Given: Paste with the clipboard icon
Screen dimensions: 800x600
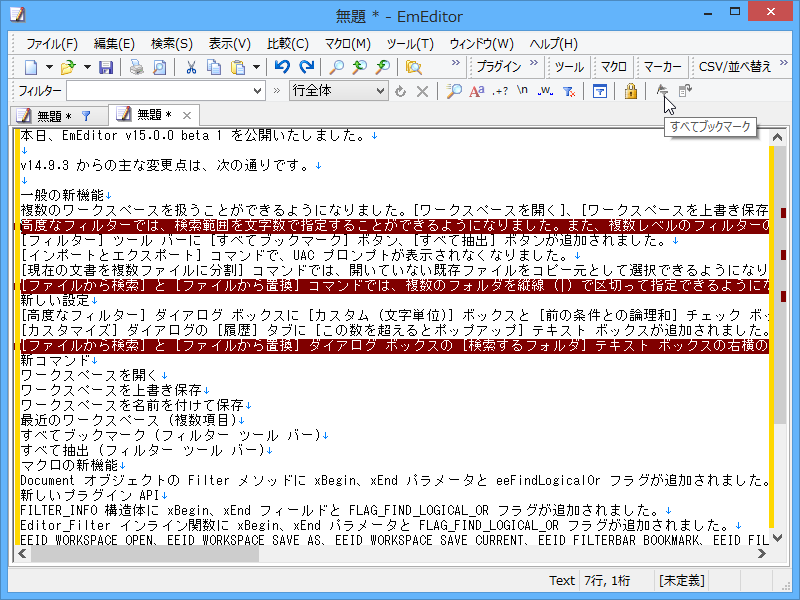Looking at the screenshot, I should [x=238, y=67].
